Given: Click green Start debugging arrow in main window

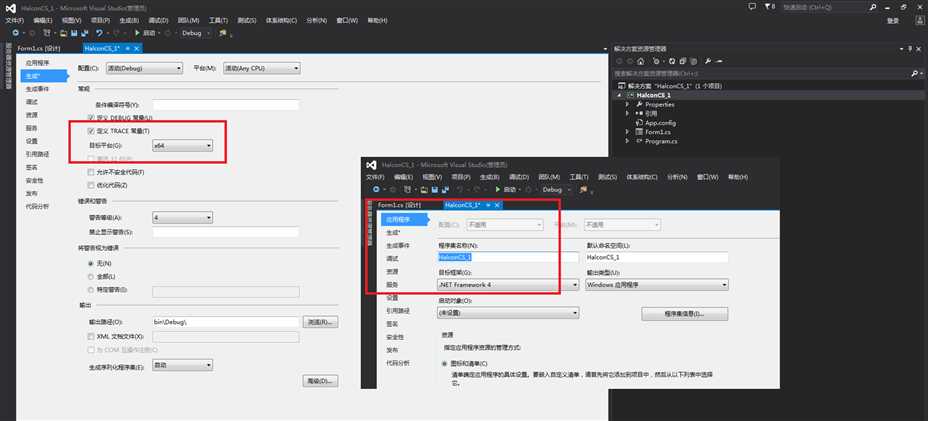Looking at the screenshot, I should point(137,33).
